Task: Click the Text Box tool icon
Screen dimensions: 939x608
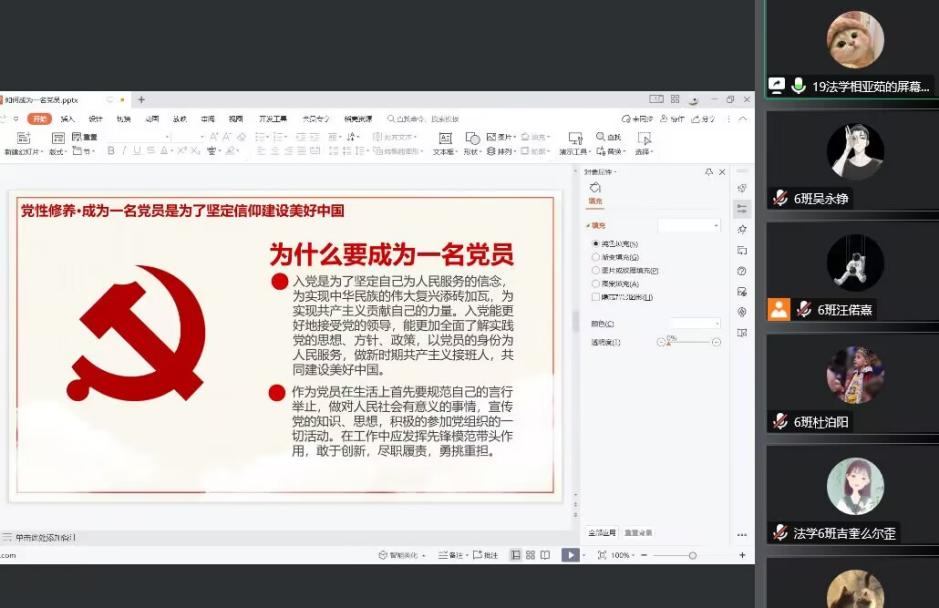Action: click(445, 138)
